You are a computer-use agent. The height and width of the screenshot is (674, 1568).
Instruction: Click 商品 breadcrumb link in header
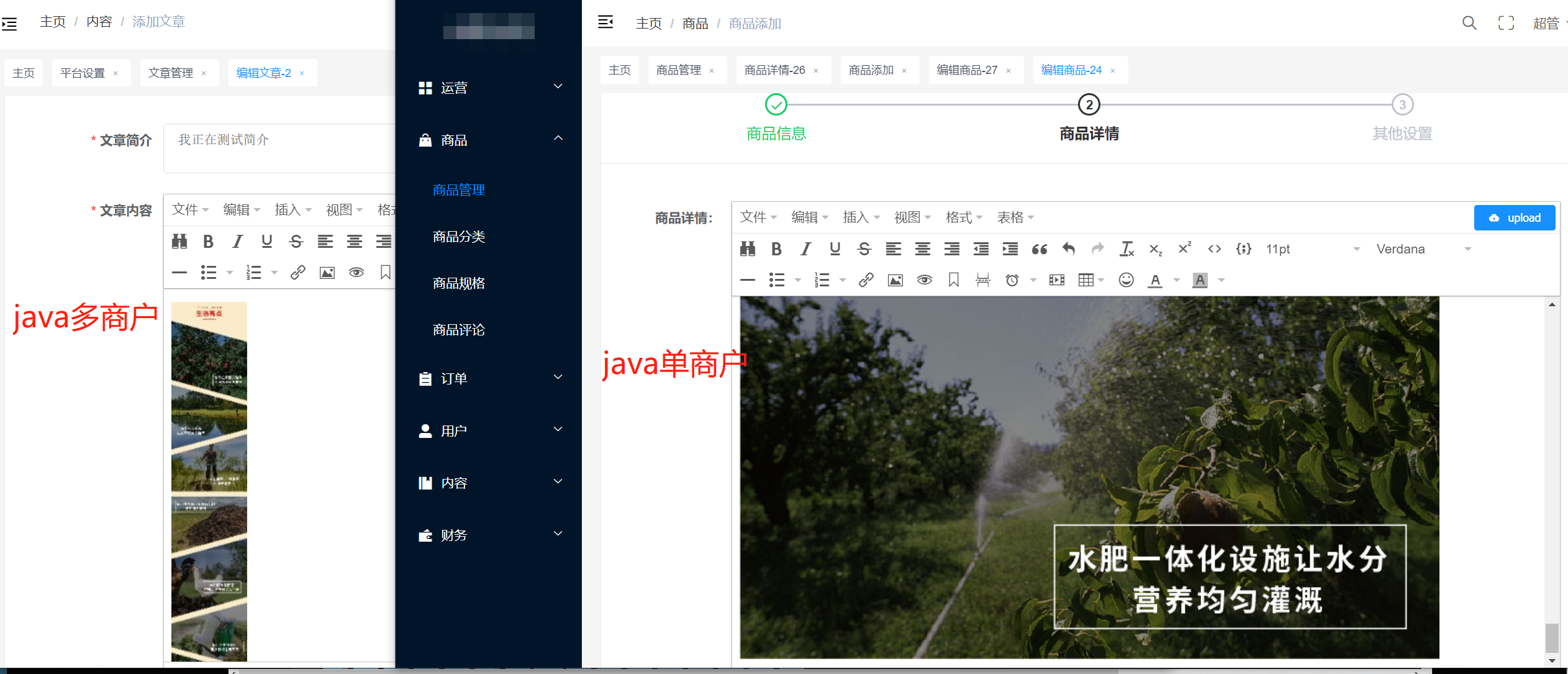click(695, 24)
